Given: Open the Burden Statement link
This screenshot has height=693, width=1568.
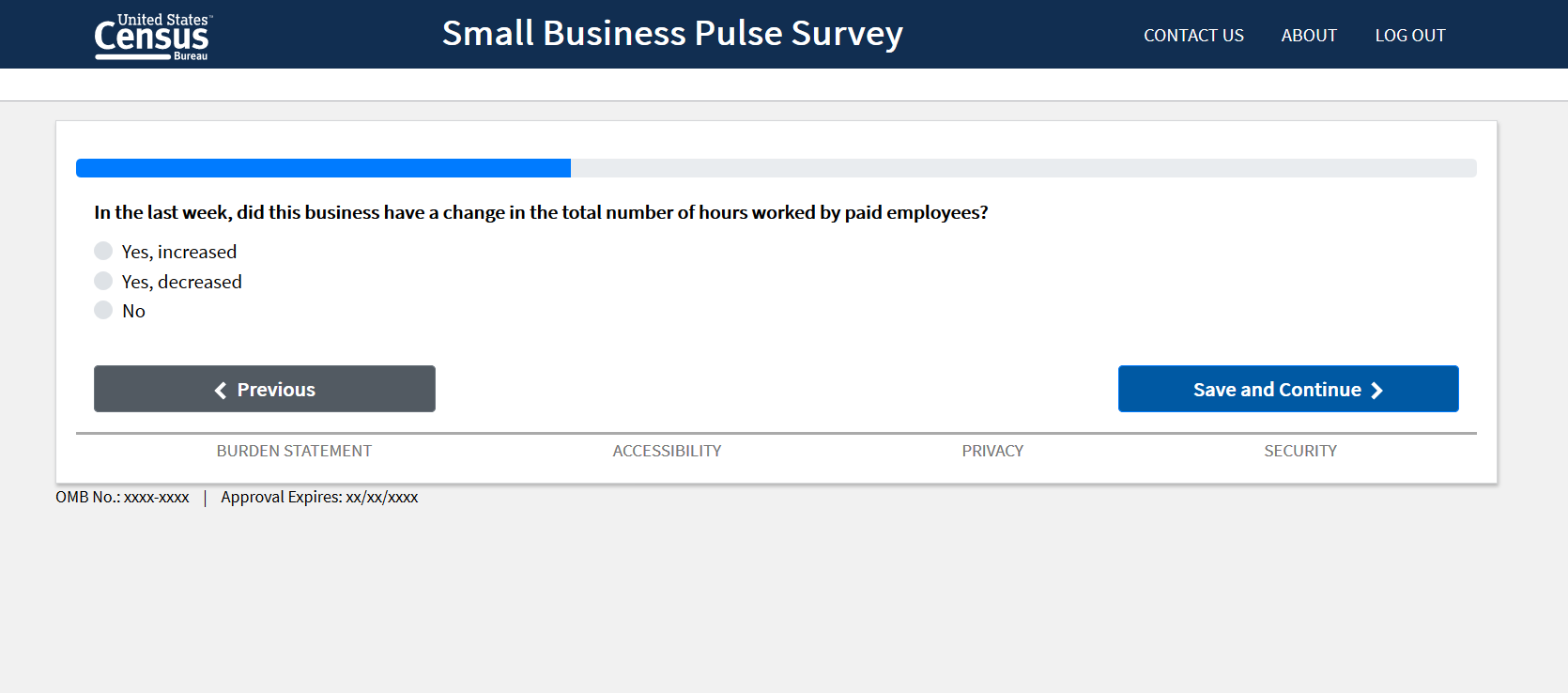Looking at the screenshot, I should (294, 451).
